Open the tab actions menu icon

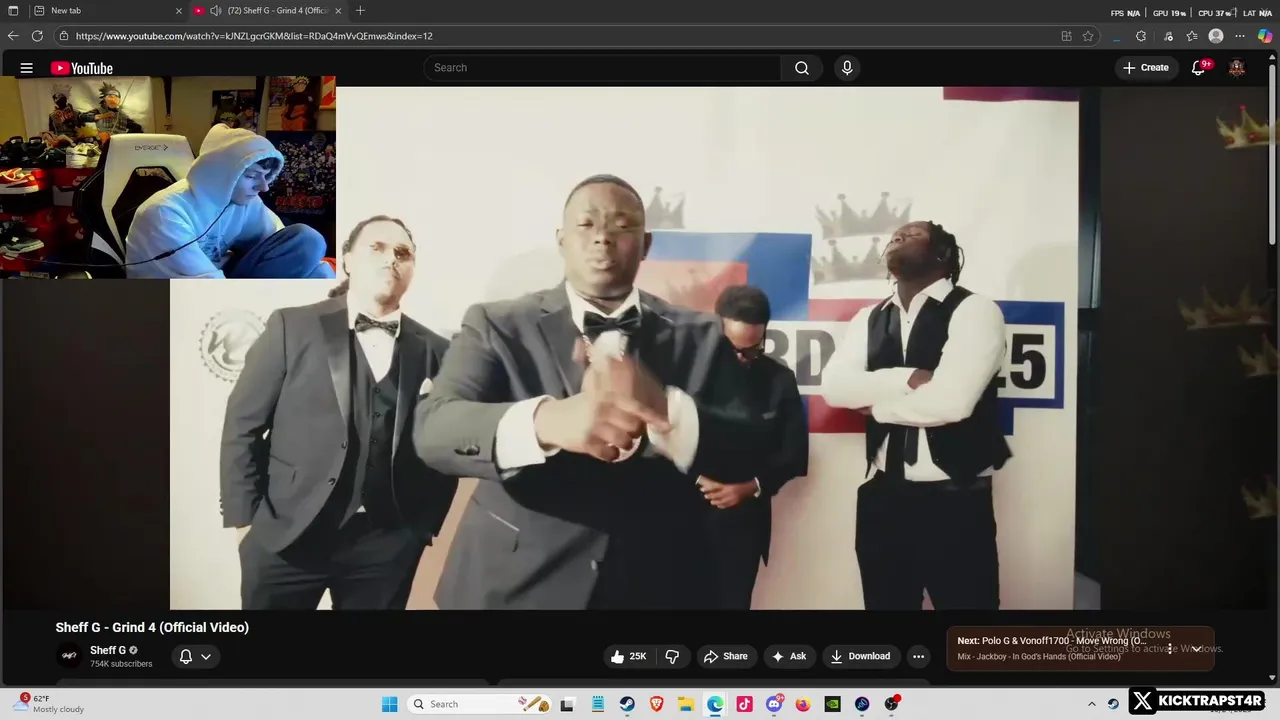tap(13, 11)
